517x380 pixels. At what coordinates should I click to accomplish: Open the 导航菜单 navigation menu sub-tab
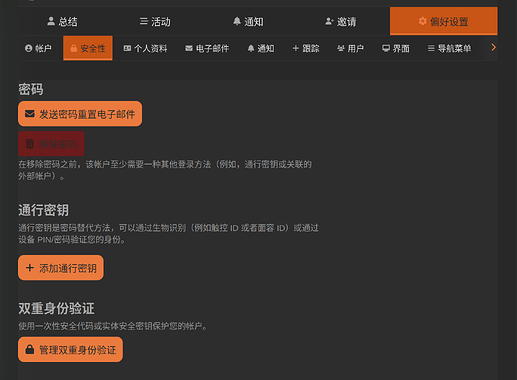pos(450,48)
